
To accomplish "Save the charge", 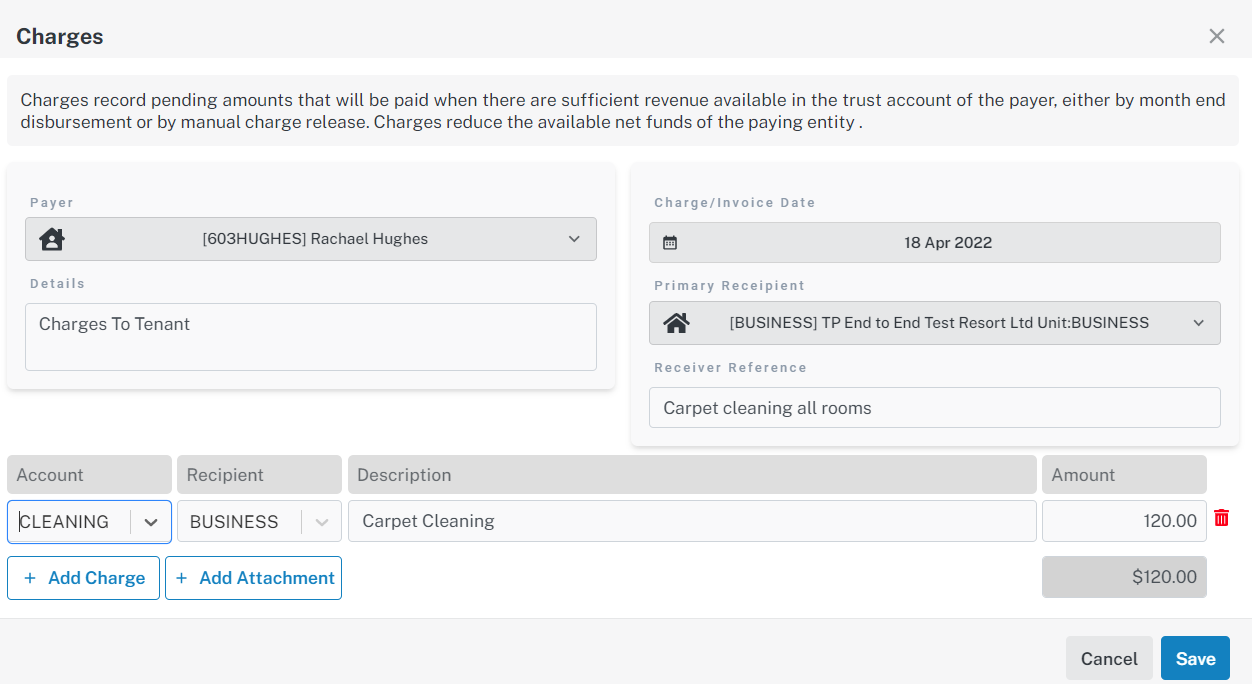I will (x=1195, y=658).
